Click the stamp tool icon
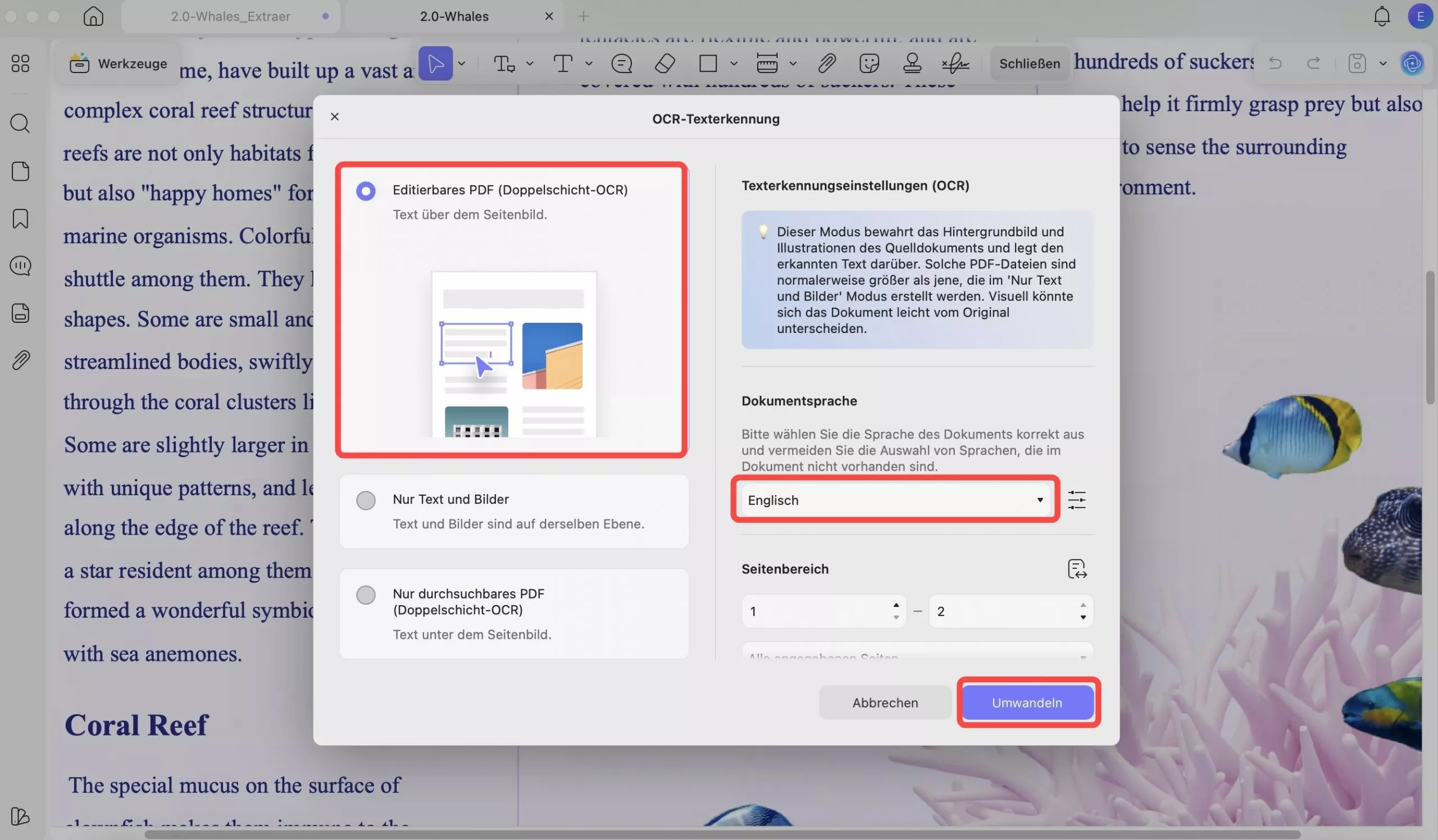Viewport: 1438px width, 840px height. (912, 63)
